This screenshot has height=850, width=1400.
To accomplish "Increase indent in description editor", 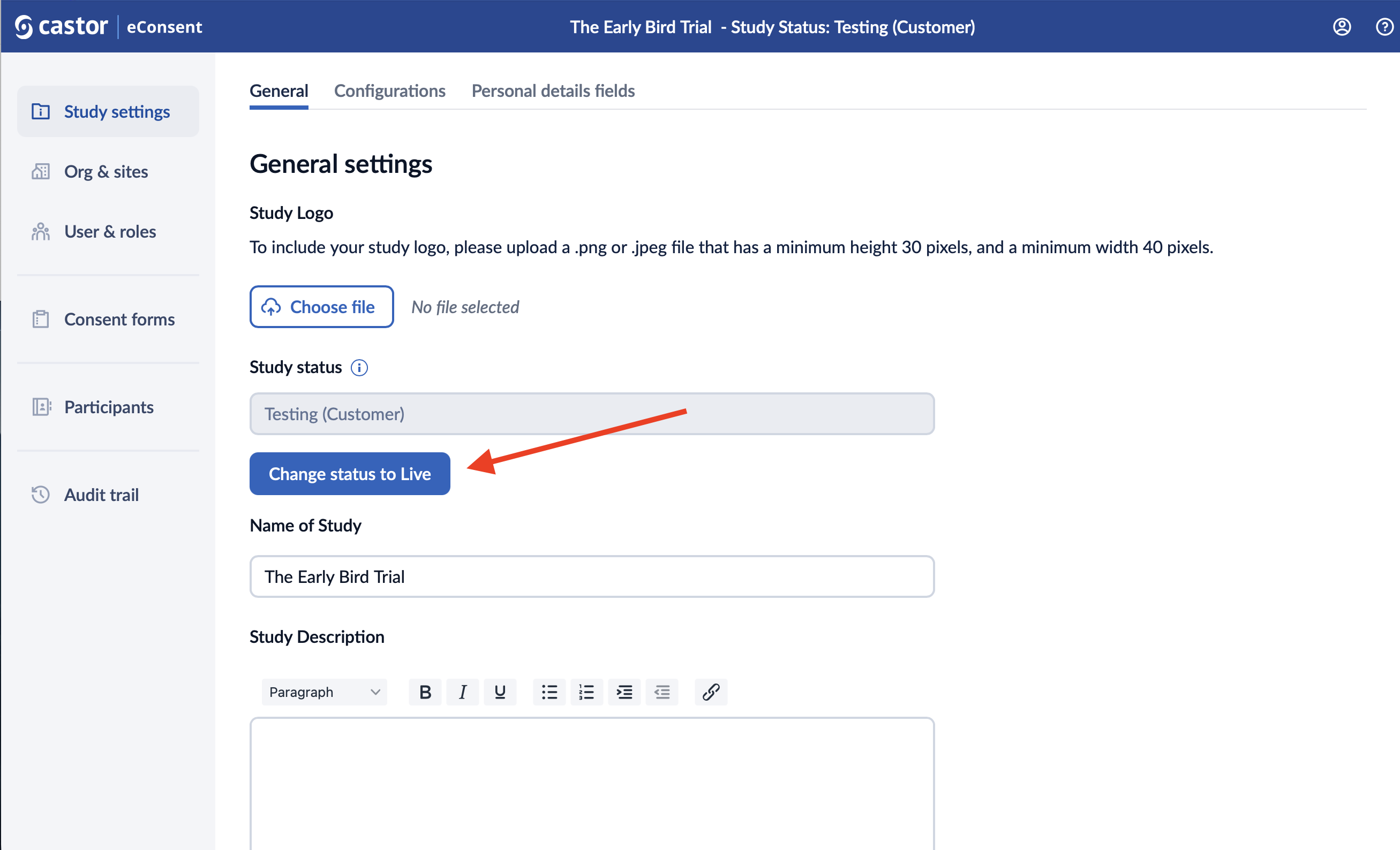I will [x=624, y=692].
